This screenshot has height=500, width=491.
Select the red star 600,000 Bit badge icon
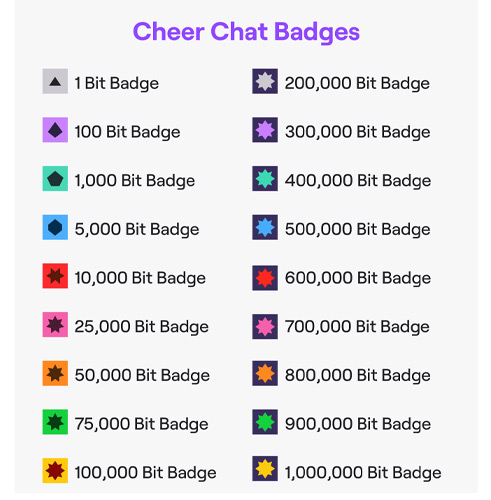(265, 278)
